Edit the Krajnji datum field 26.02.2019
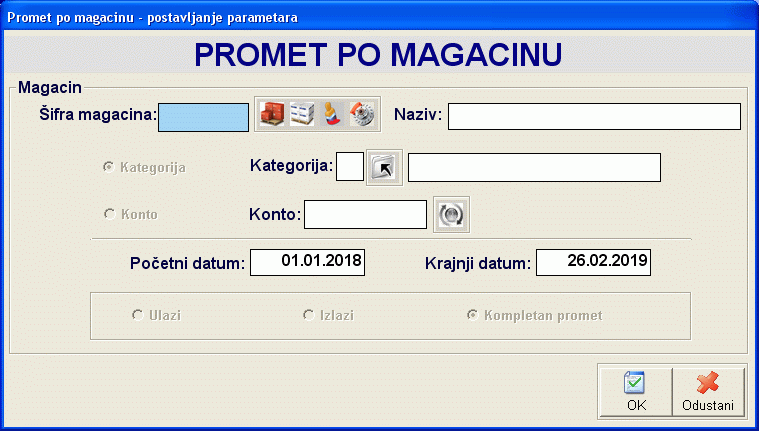The image size is (759, 431). (593, 262)
